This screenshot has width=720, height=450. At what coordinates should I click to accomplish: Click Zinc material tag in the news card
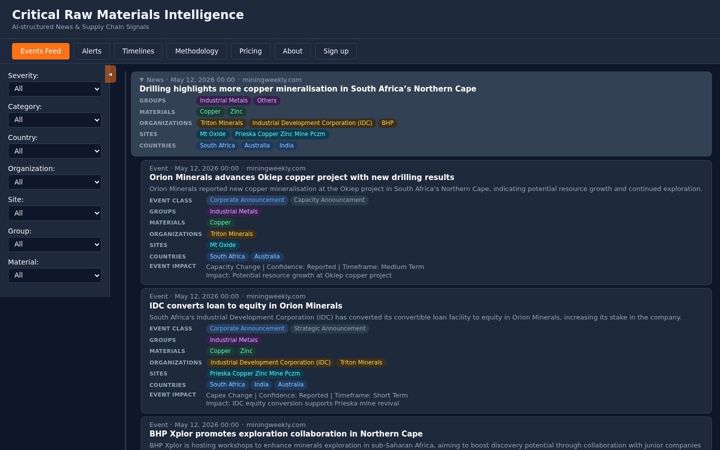point(236,112)
